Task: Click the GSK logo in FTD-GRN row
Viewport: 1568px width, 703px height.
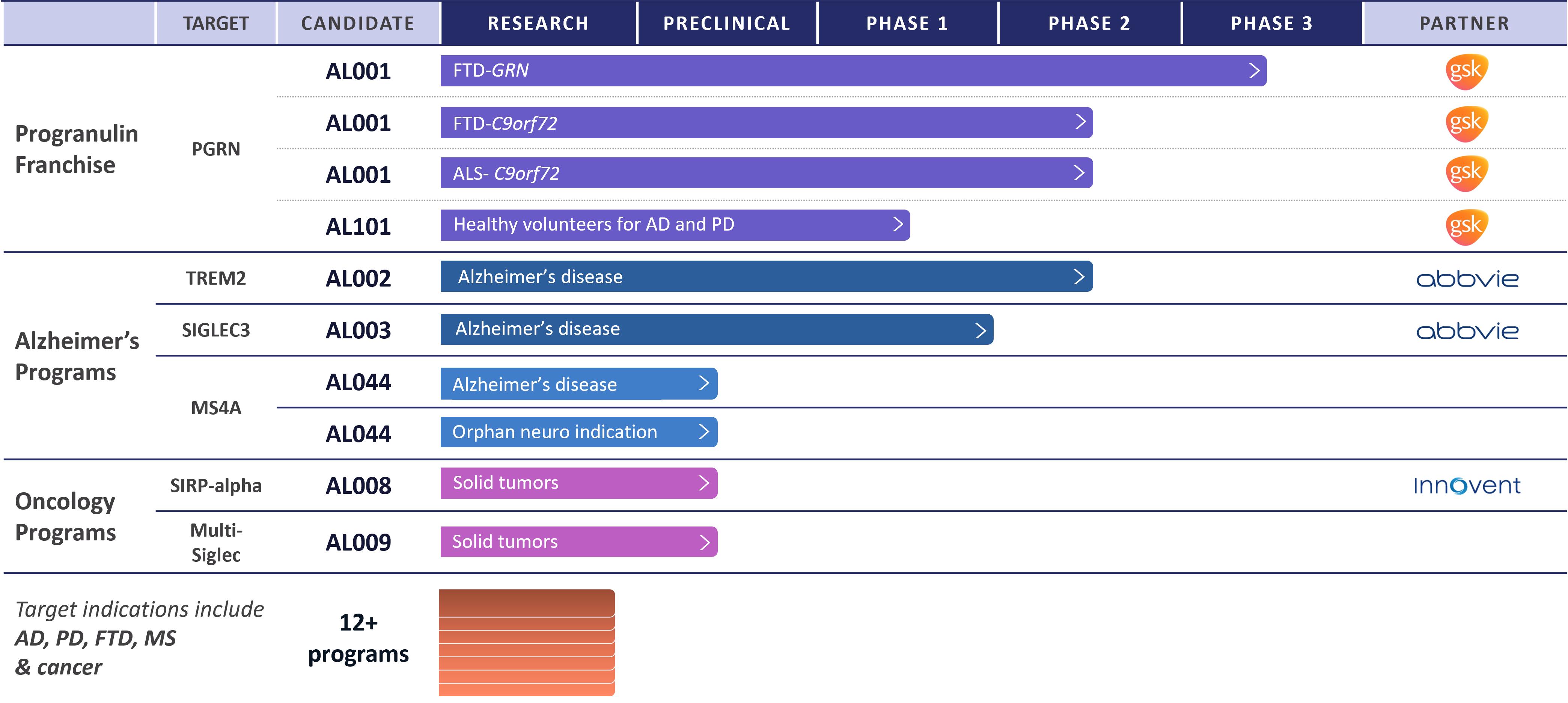Action: coord(1467,71)
